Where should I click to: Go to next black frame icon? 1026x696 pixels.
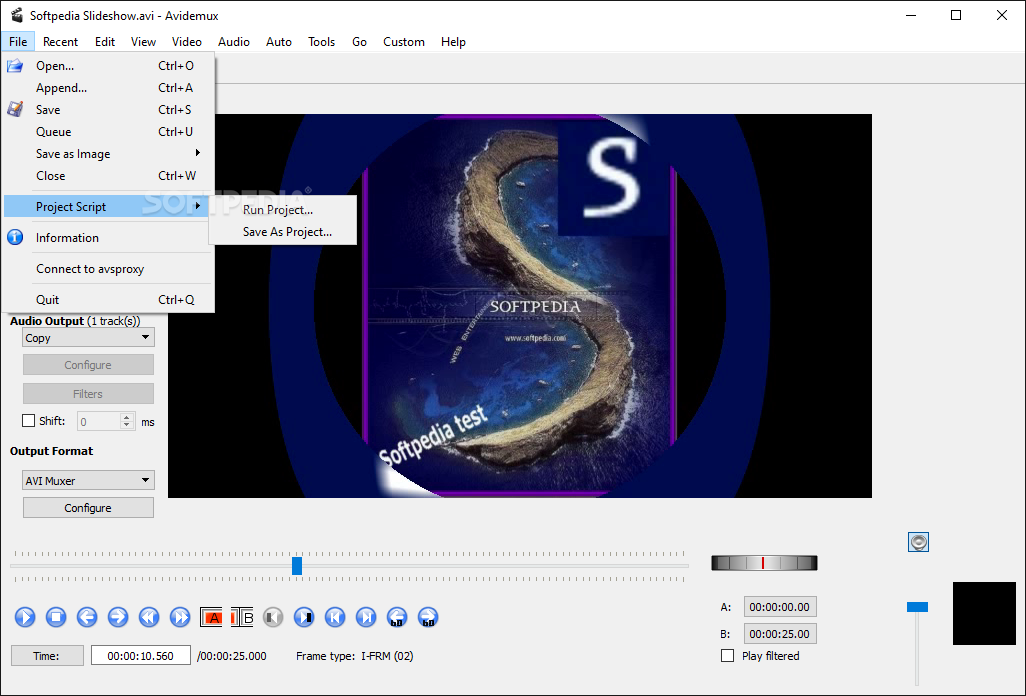click(304, 617)
